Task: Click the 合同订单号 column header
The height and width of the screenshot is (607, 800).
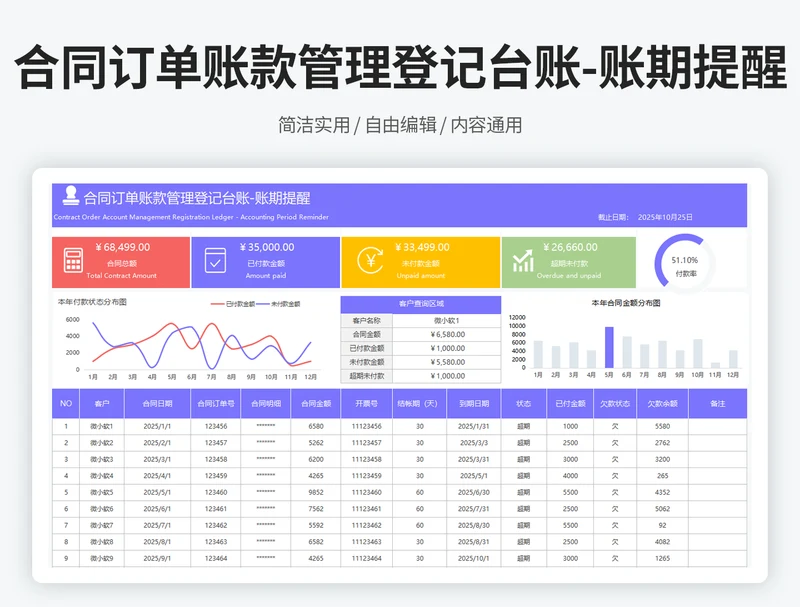Action: coord(216,403)
